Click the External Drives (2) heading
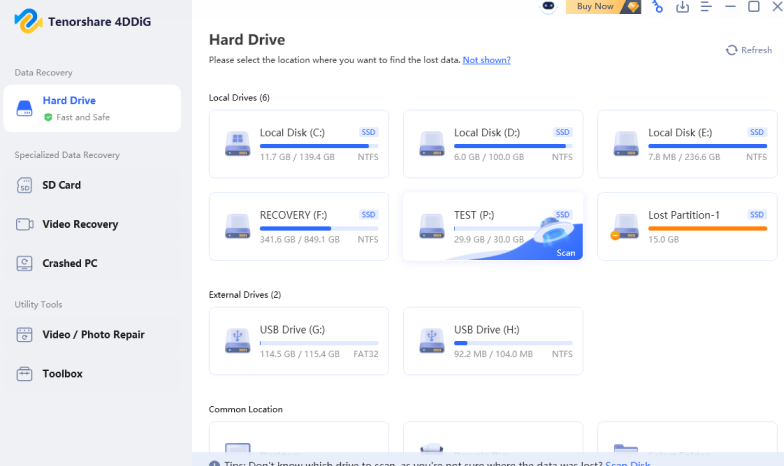 point(245,294)
